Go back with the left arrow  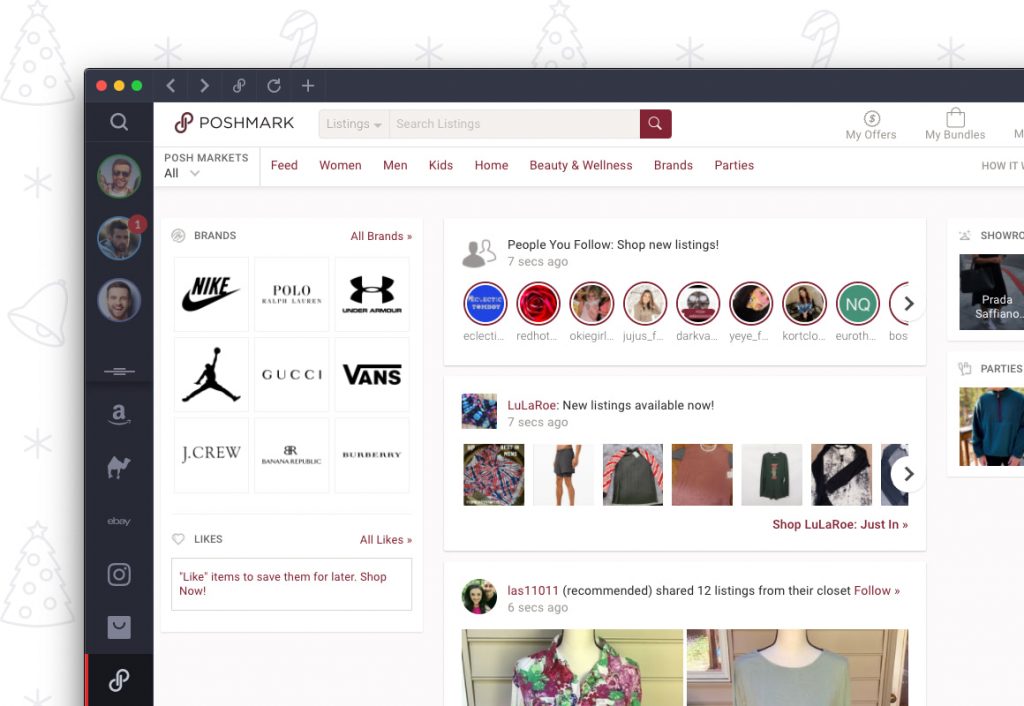pos(170,86)
